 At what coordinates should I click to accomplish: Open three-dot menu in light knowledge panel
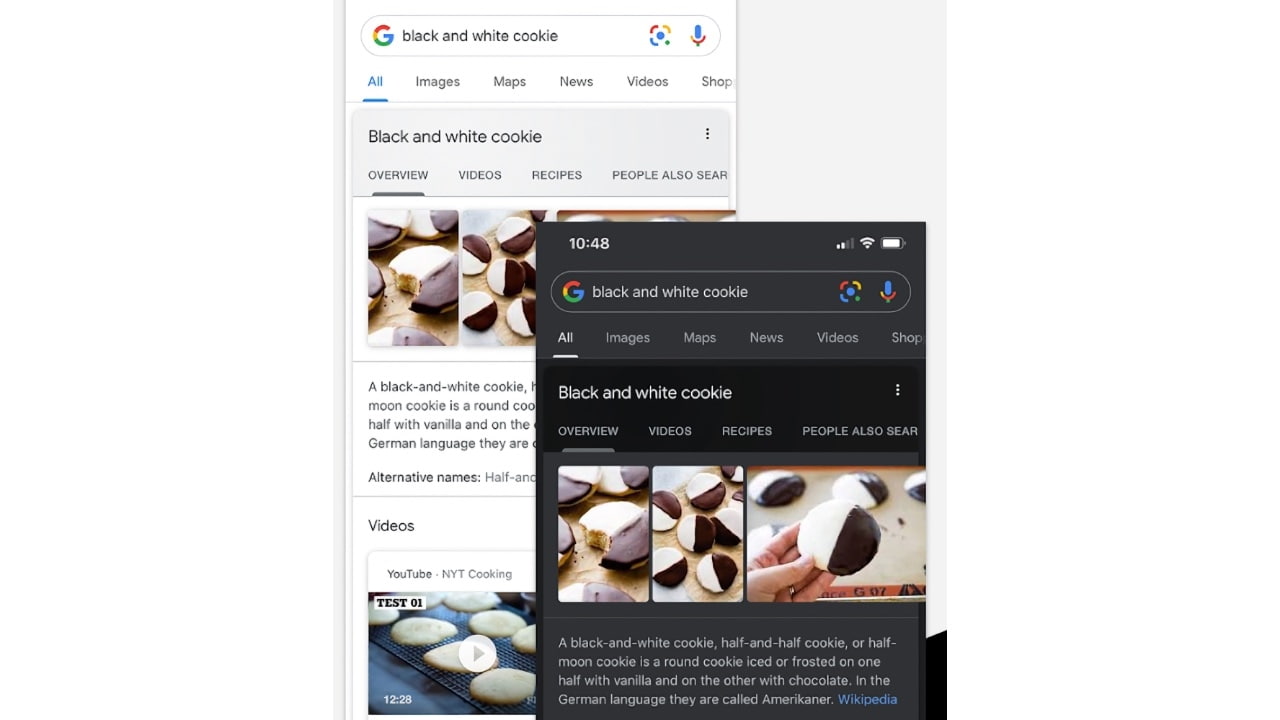tap(707, 134)
